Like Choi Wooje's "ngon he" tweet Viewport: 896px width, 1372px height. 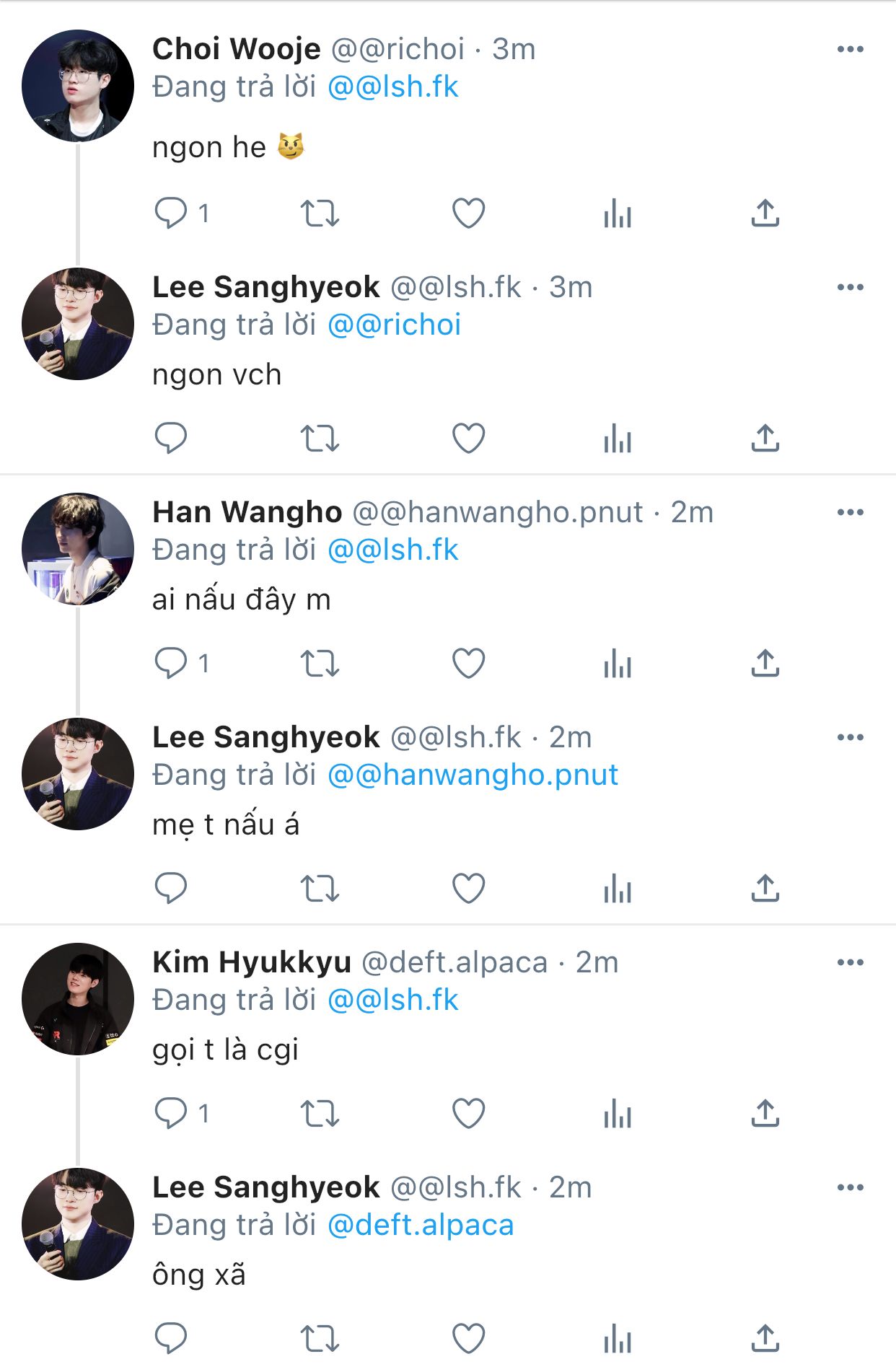click(468, 214)
